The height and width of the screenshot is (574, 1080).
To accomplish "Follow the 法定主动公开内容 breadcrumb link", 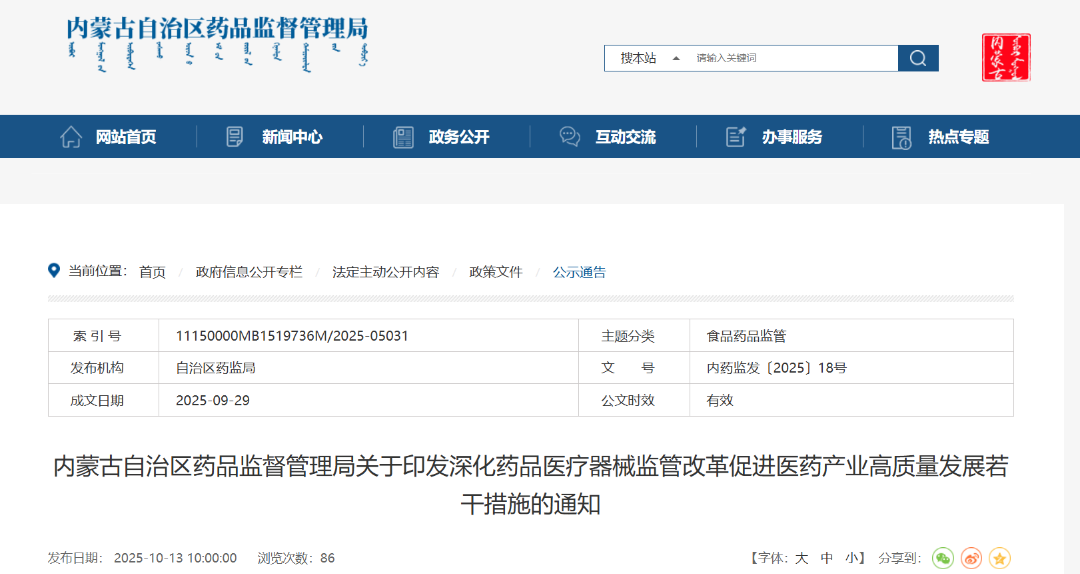I will (386, 272).
